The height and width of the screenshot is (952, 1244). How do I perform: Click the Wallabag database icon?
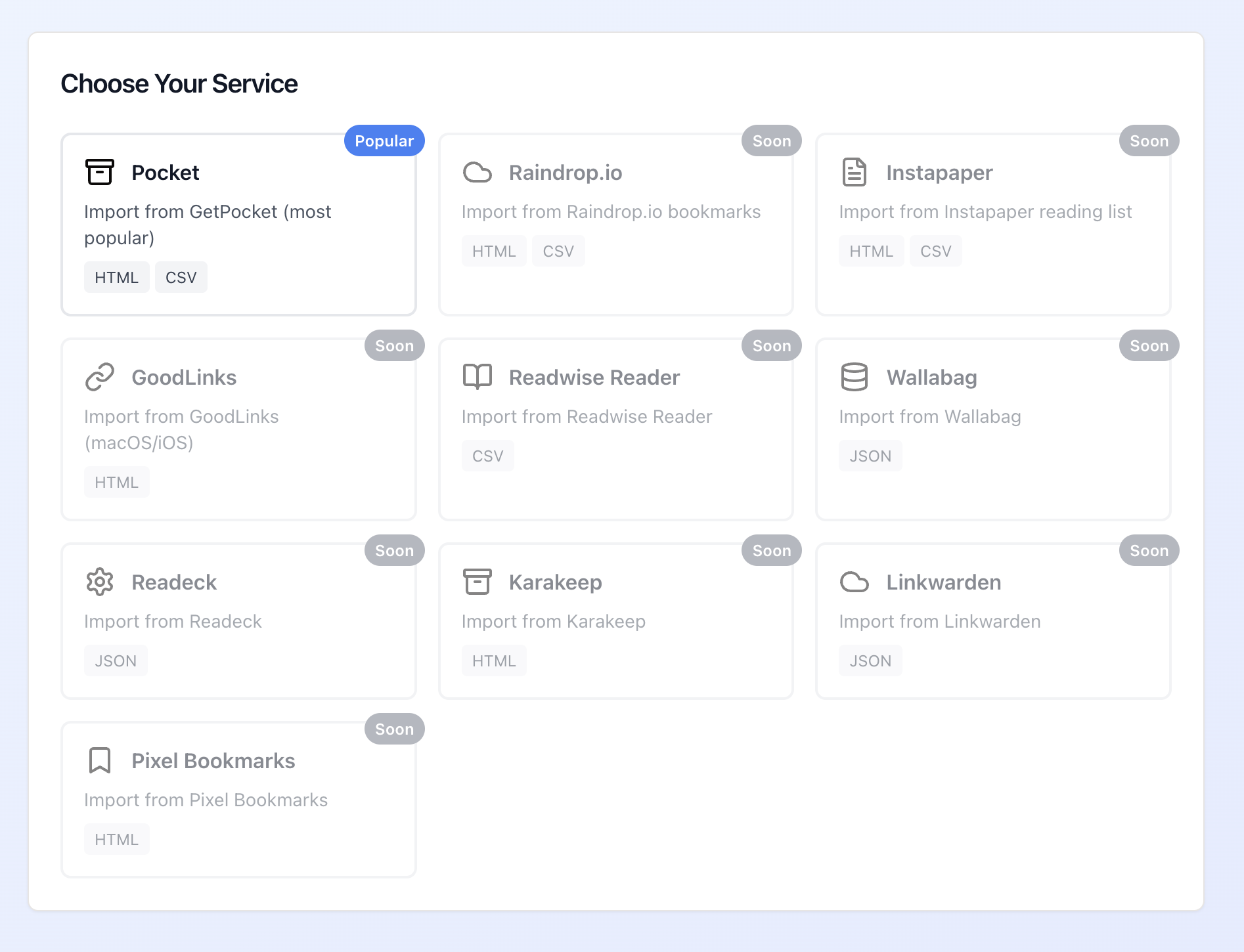pos(855,377)
